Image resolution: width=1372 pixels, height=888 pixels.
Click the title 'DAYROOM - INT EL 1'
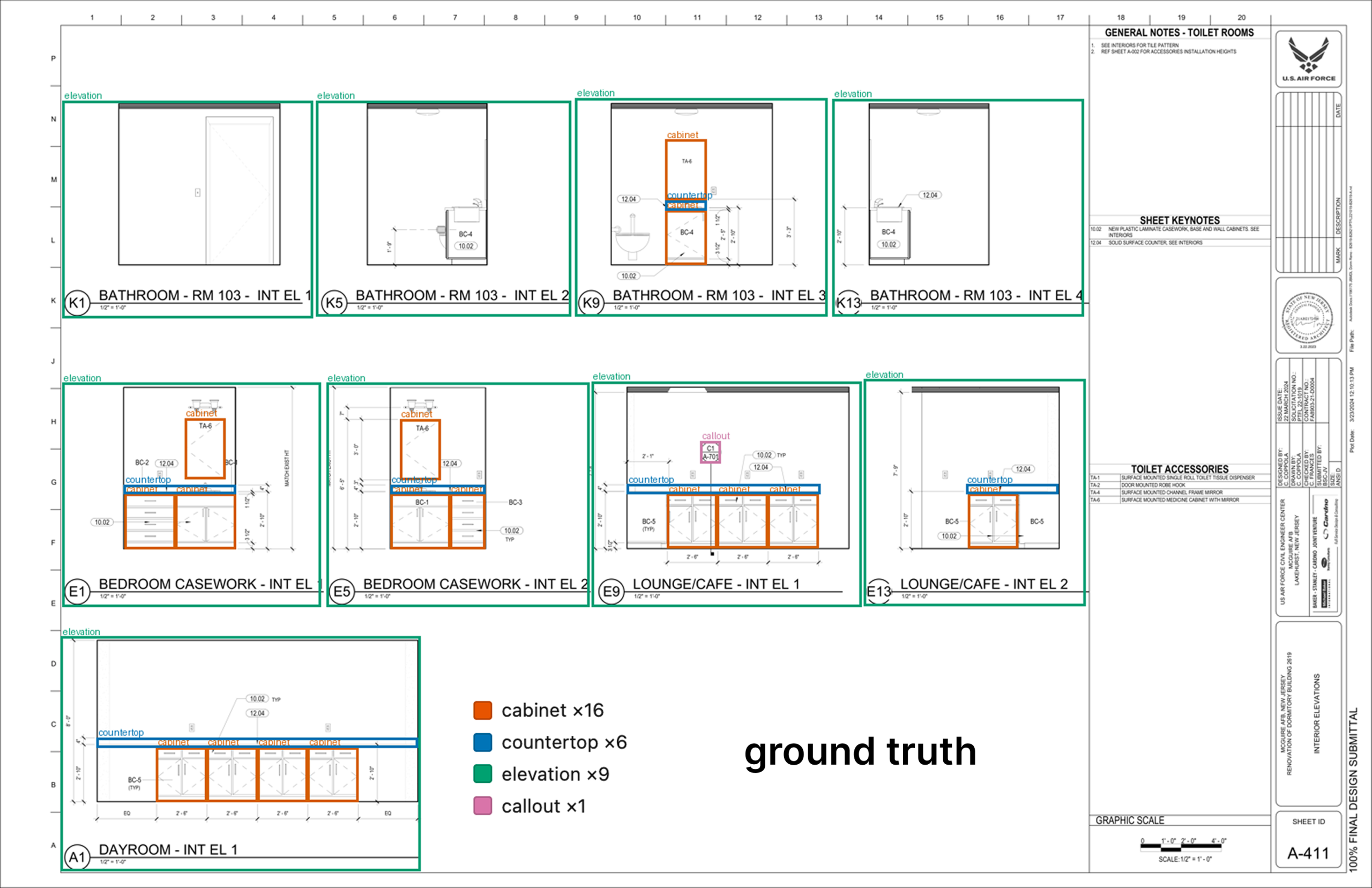tap(168, 849)
